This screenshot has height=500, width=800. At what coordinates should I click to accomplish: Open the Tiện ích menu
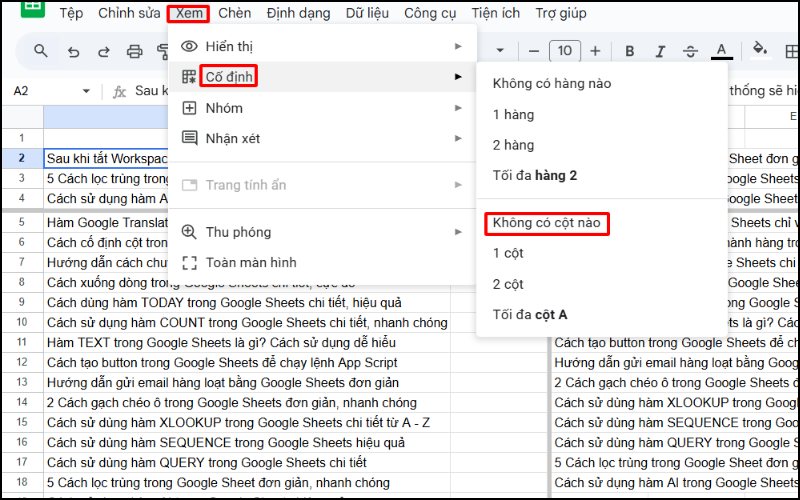(x=495, y=13)
